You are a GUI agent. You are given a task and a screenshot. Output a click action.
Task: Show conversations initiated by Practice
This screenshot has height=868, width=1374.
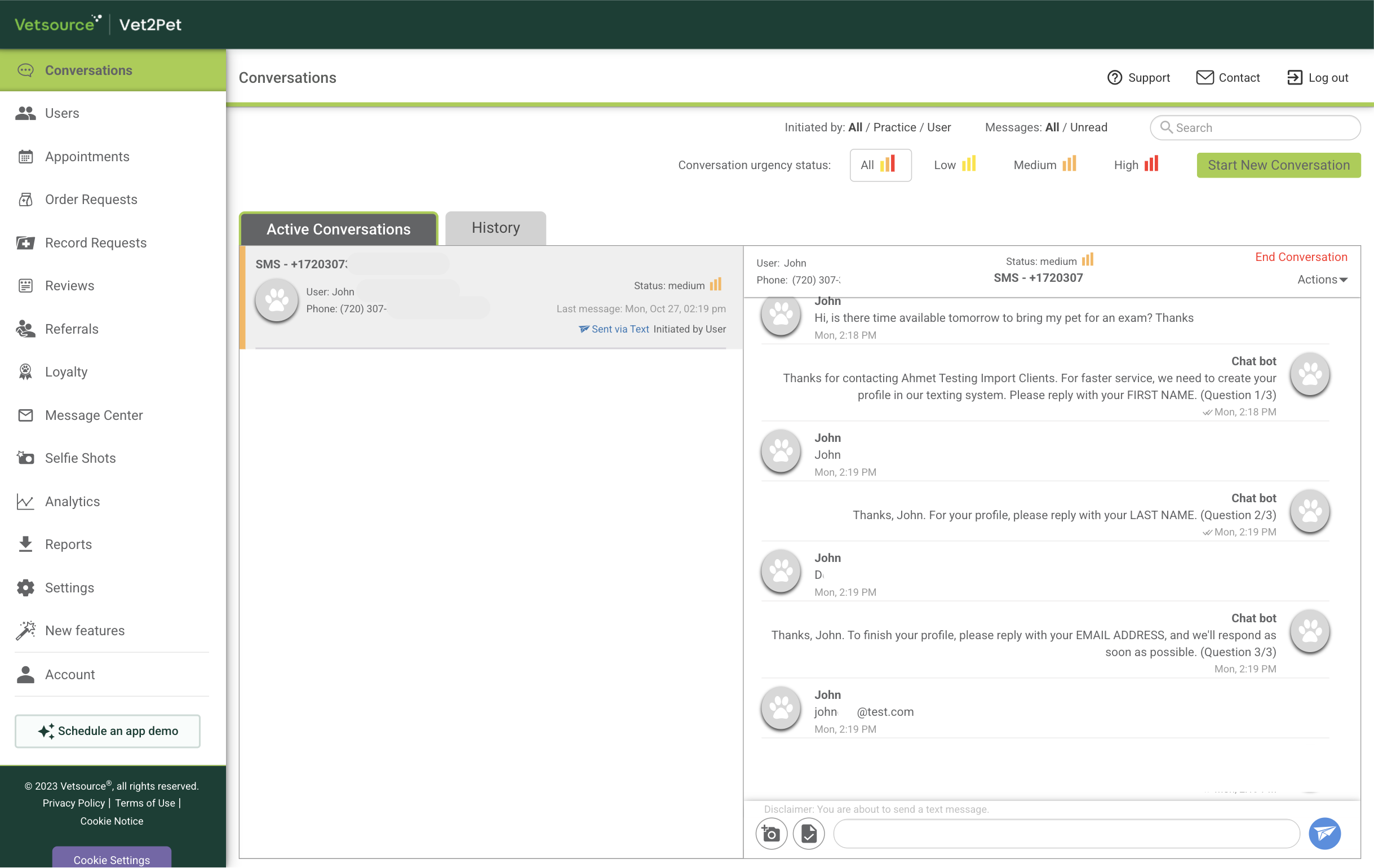[894, 127]
